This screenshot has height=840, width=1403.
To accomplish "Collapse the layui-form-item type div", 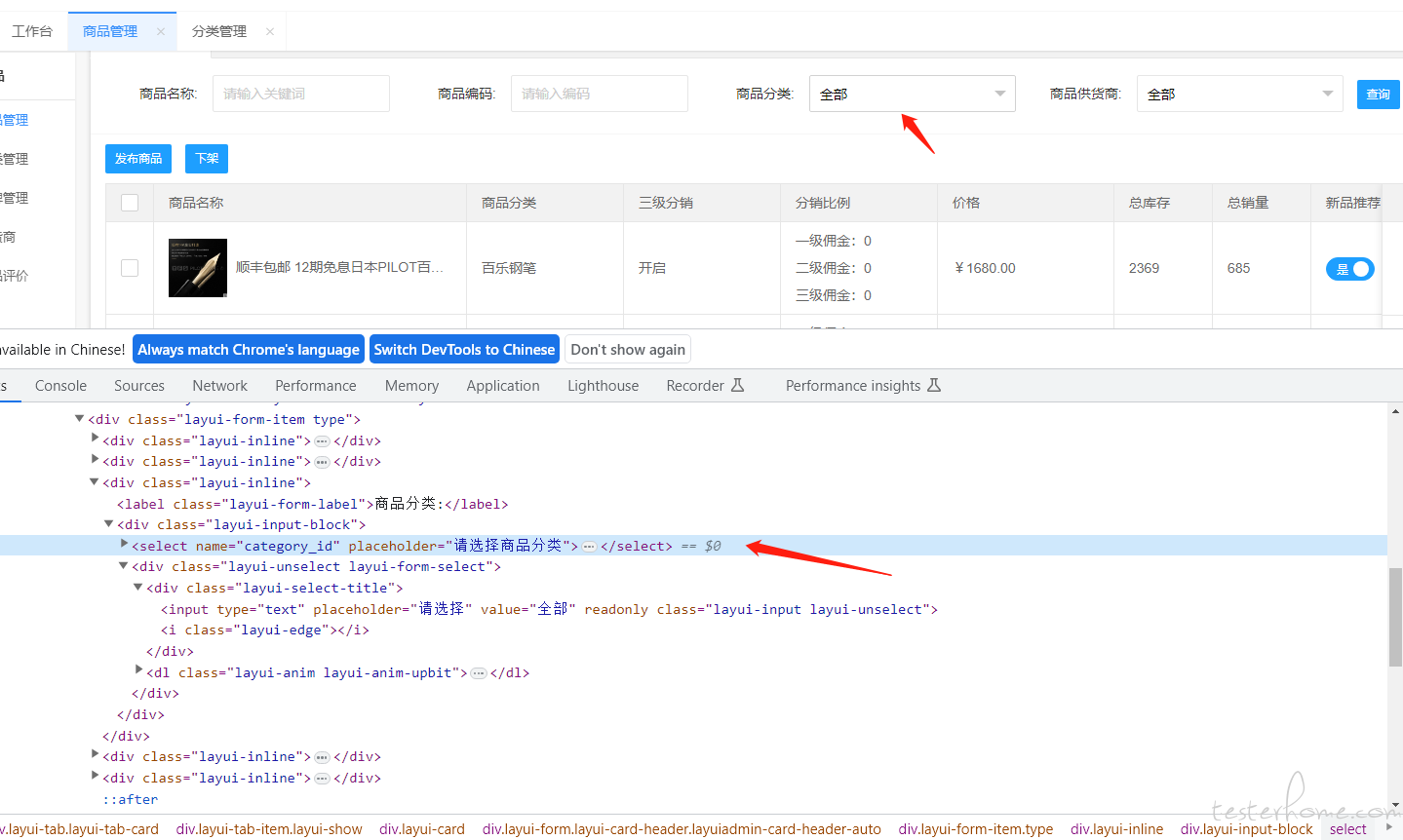I will pyautogui.click(x=79, y=419).
